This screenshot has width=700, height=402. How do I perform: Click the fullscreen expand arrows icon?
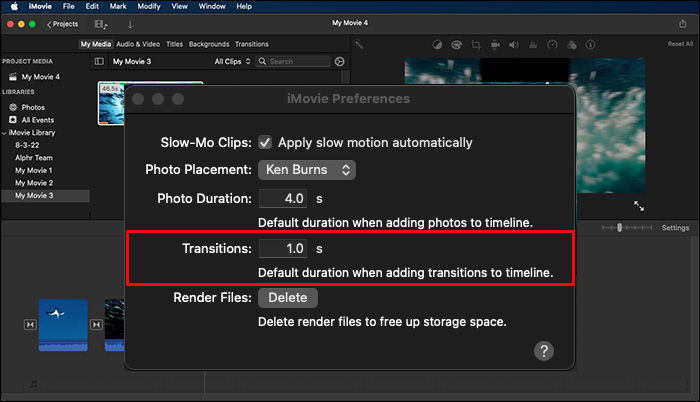[x=639, y=206]
